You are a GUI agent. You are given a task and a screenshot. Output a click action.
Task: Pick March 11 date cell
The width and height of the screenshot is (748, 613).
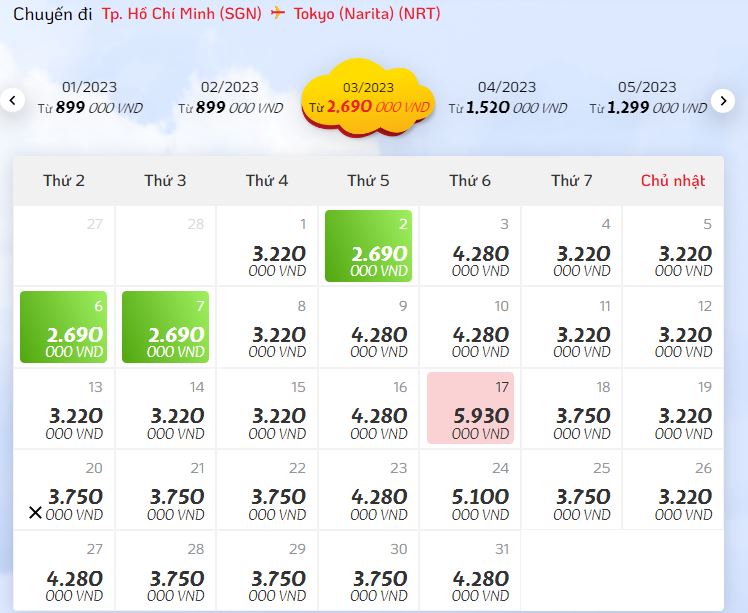(571, 327)
